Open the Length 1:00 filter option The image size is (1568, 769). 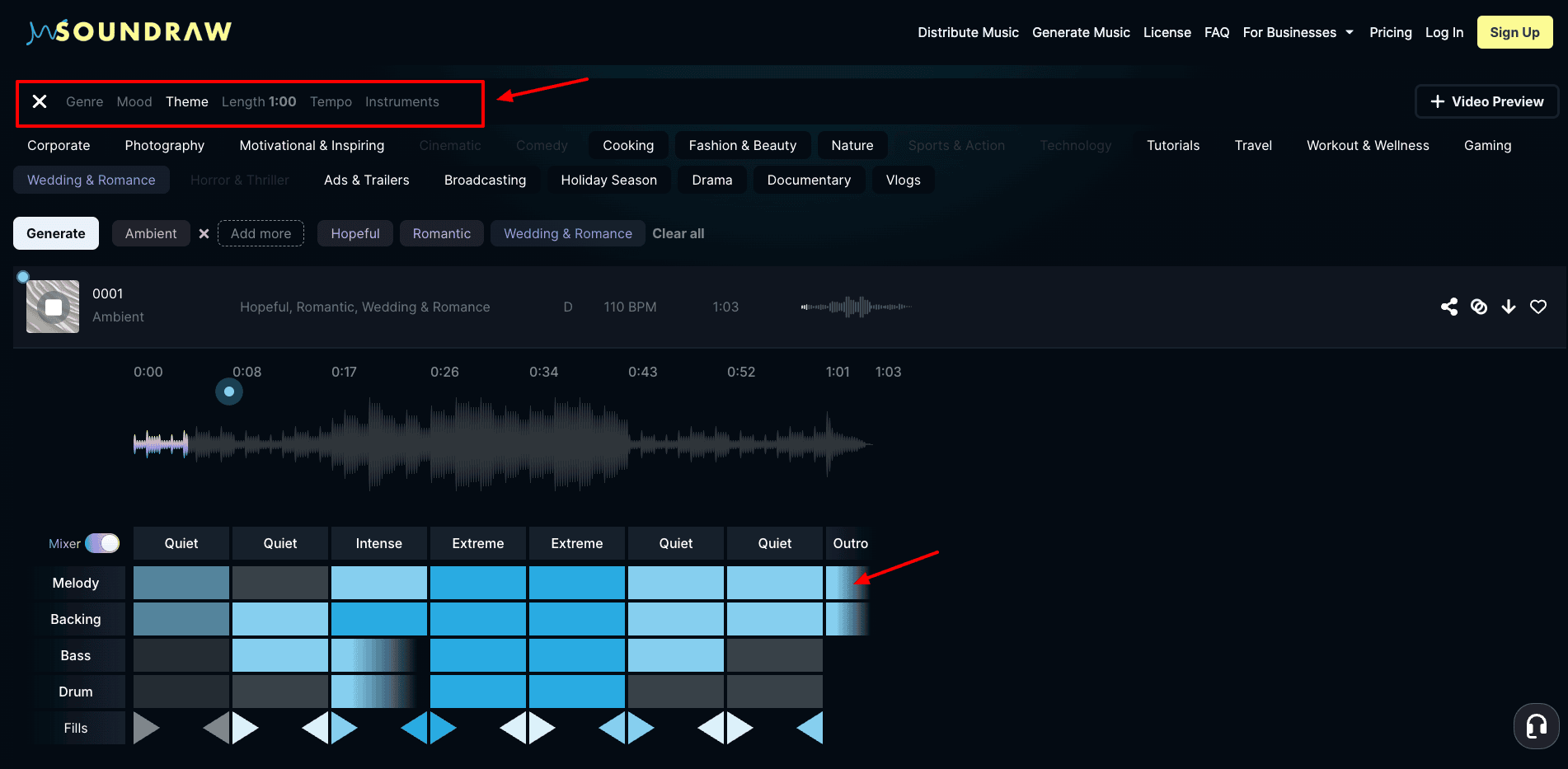(258, 101)
